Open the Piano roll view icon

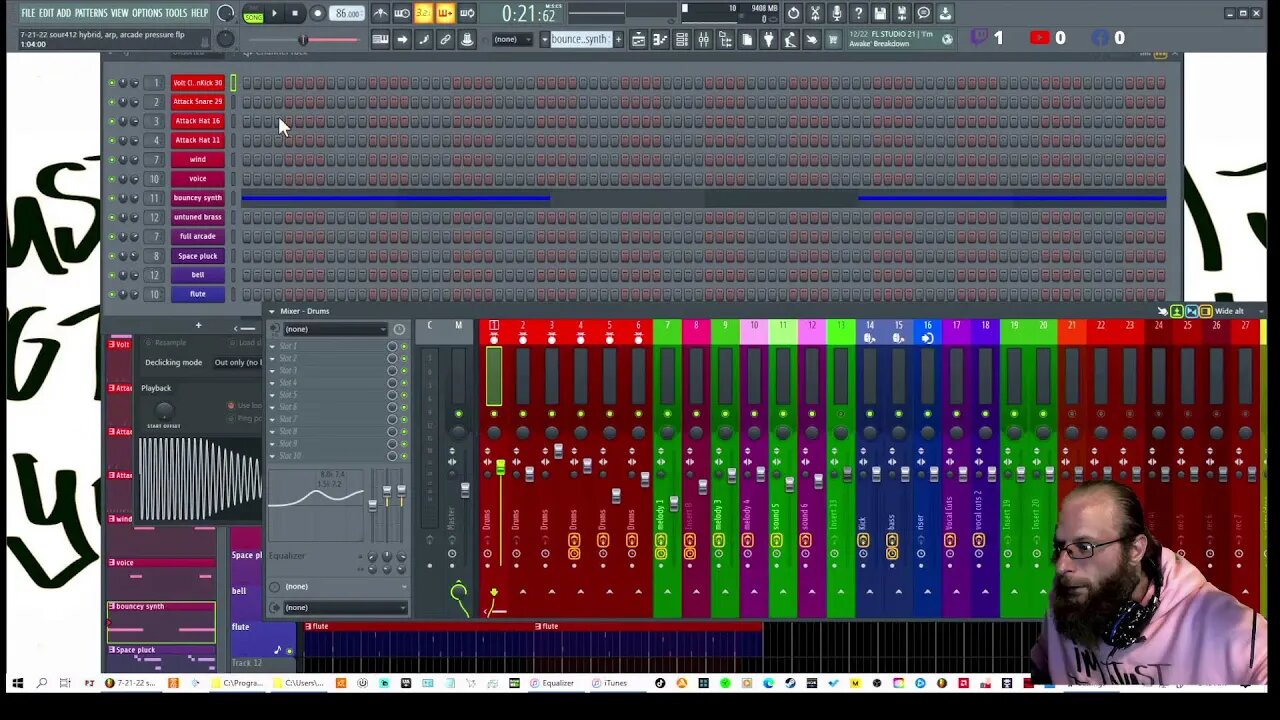(x=660, y=40)
